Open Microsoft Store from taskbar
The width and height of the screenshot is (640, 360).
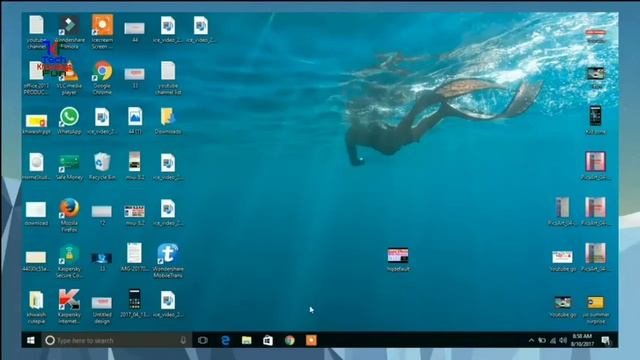(x=268, y=340)
